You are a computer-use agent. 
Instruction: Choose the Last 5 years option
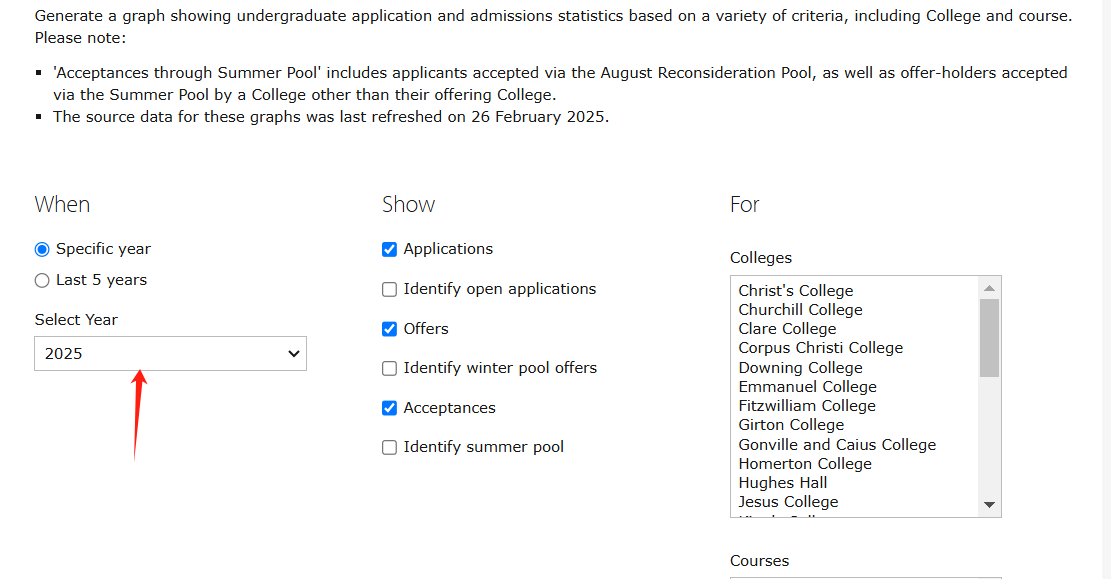(x=42, y=281)
